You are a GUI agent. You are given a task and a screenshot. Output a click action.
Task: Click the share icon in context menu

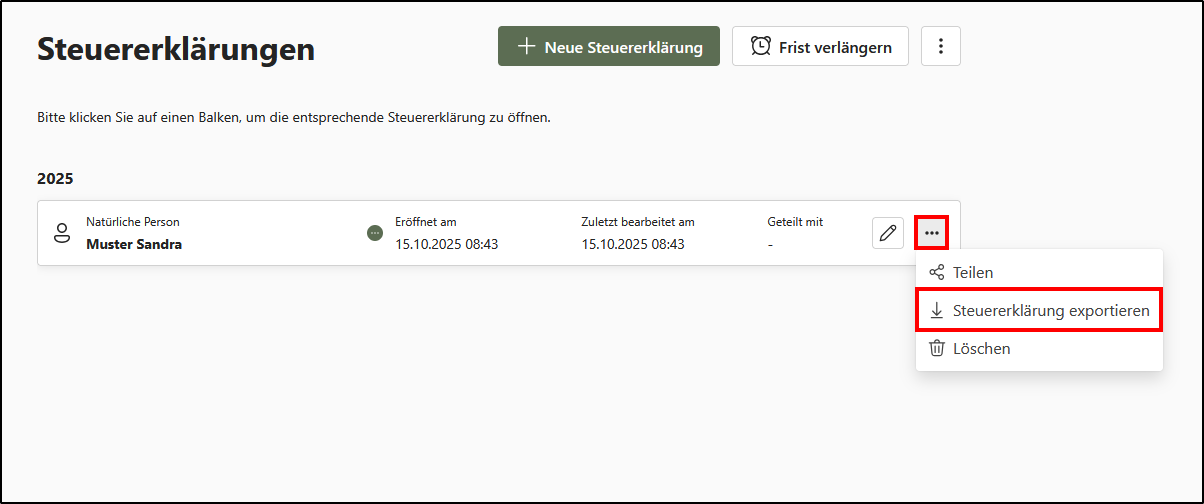click(x=937, y=272)
